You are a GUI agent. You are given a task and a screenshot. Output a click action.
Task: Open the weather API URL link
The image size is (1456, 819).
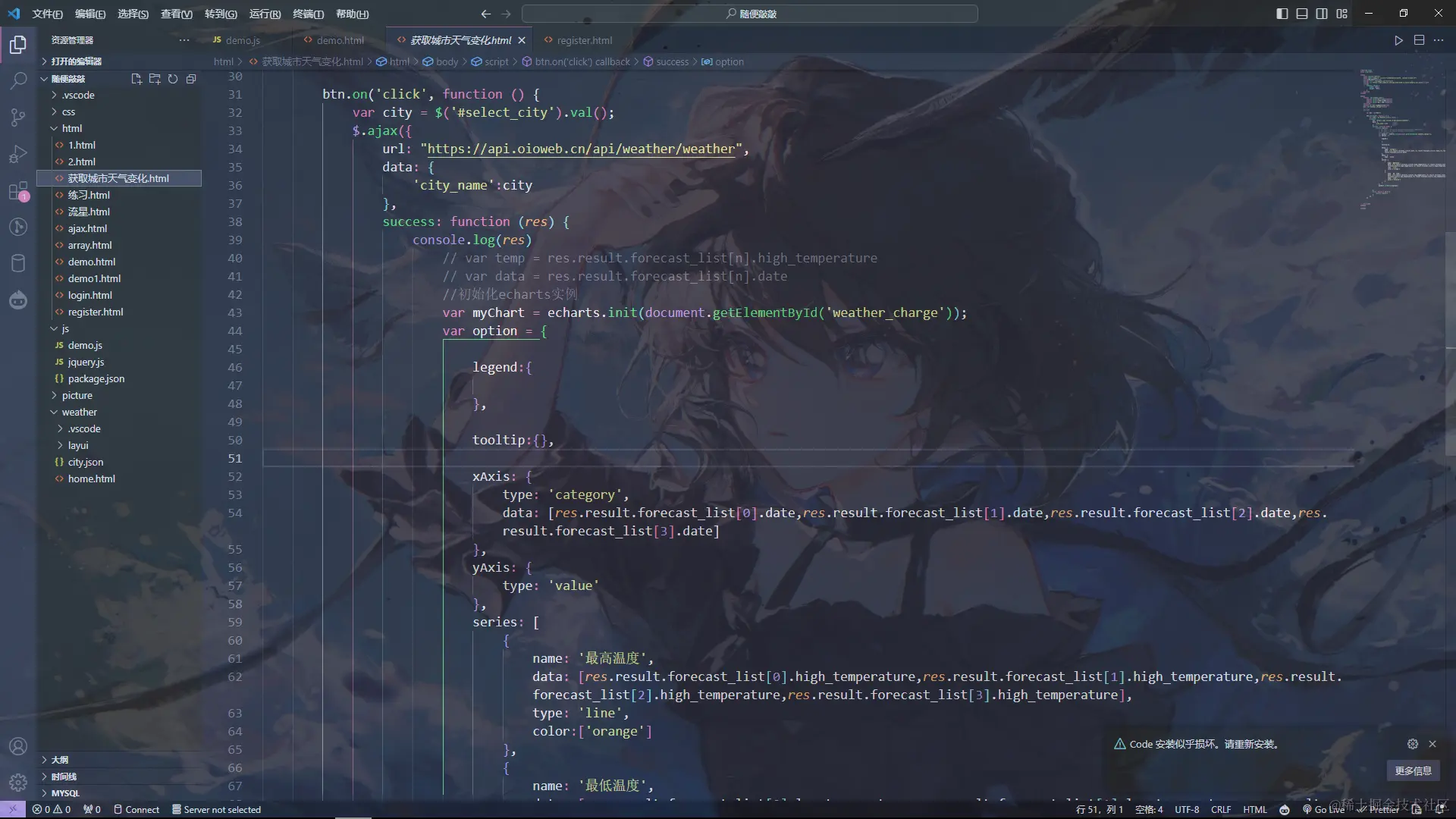581,149
